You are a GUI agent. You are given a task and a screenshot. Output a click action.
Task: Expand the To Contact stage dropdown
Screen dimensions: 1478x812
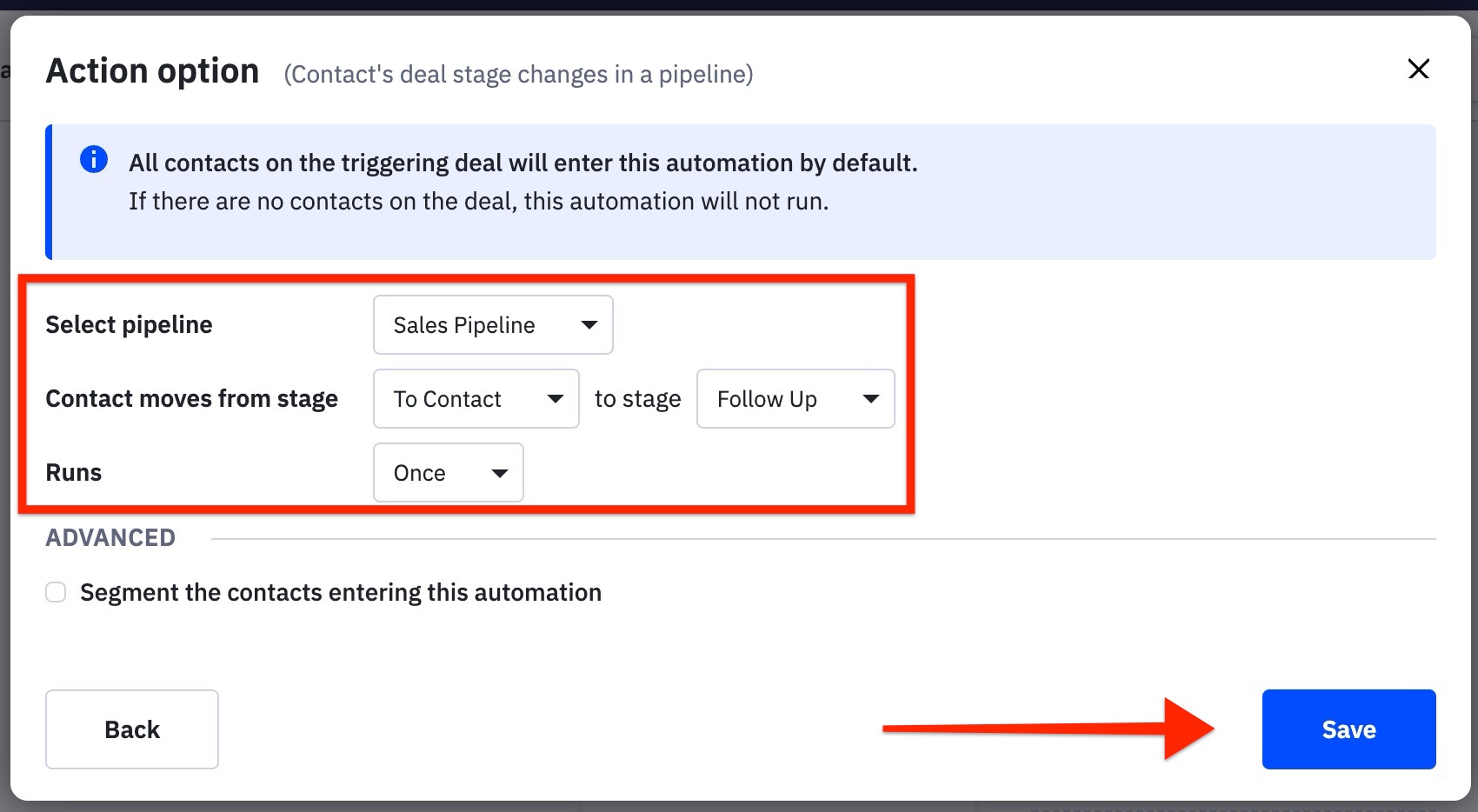point(476,399)
